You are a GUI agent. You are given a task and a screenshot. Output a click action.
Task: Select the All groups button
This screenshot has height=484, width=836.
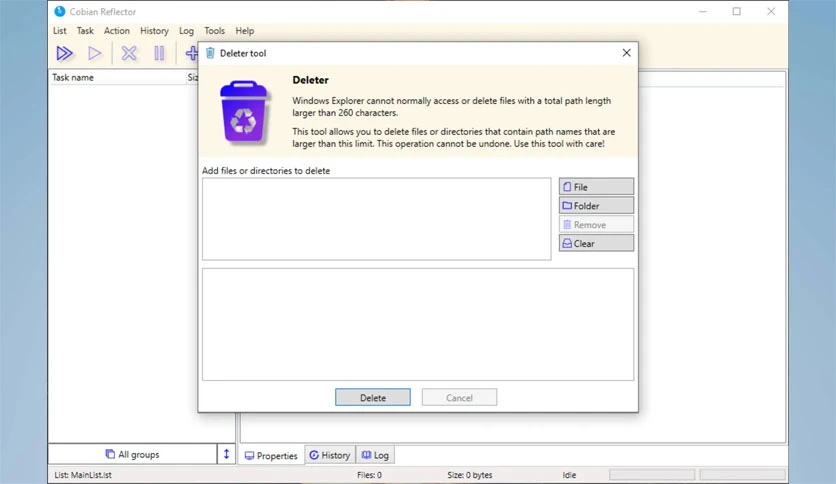[x=132, y=454]
